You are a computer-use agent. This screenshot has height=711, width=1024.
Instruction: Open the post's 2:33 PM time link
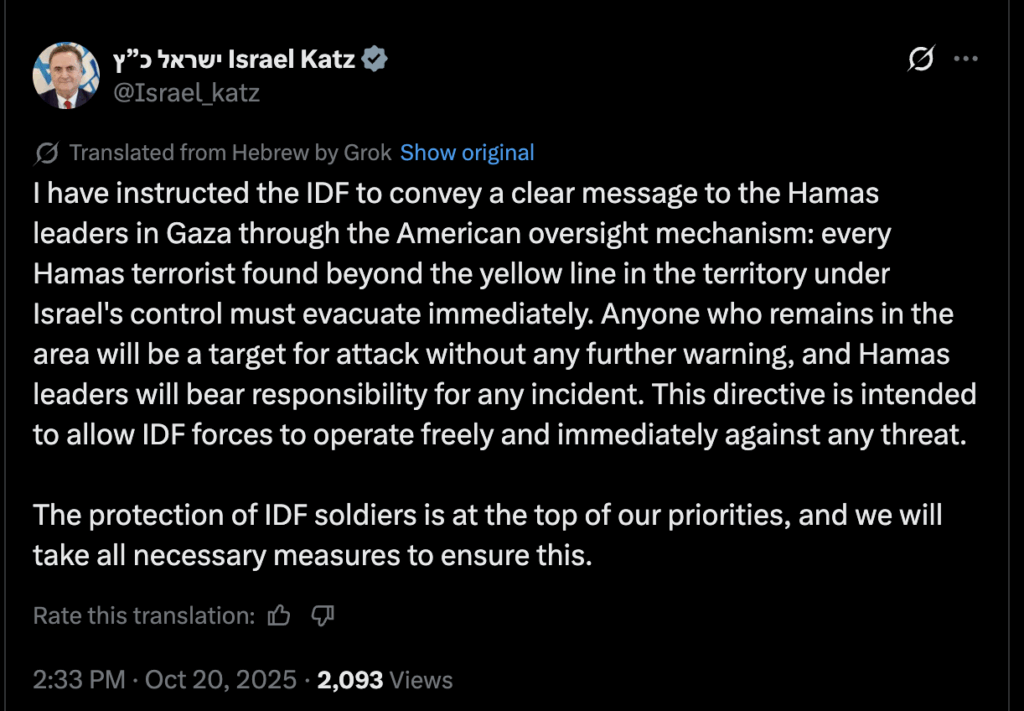pos(79,681)
